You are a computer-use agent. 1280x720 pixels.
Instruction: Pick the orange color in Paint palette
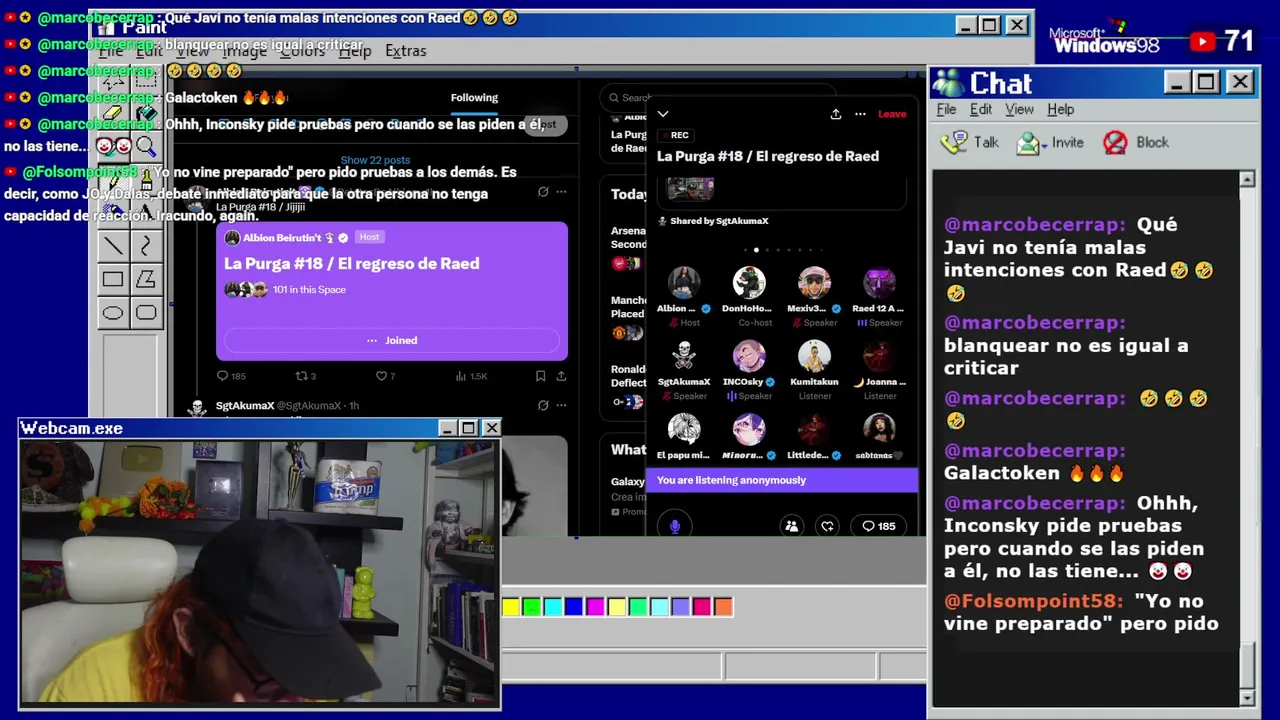pyautogui.click(x=723, y=607)
